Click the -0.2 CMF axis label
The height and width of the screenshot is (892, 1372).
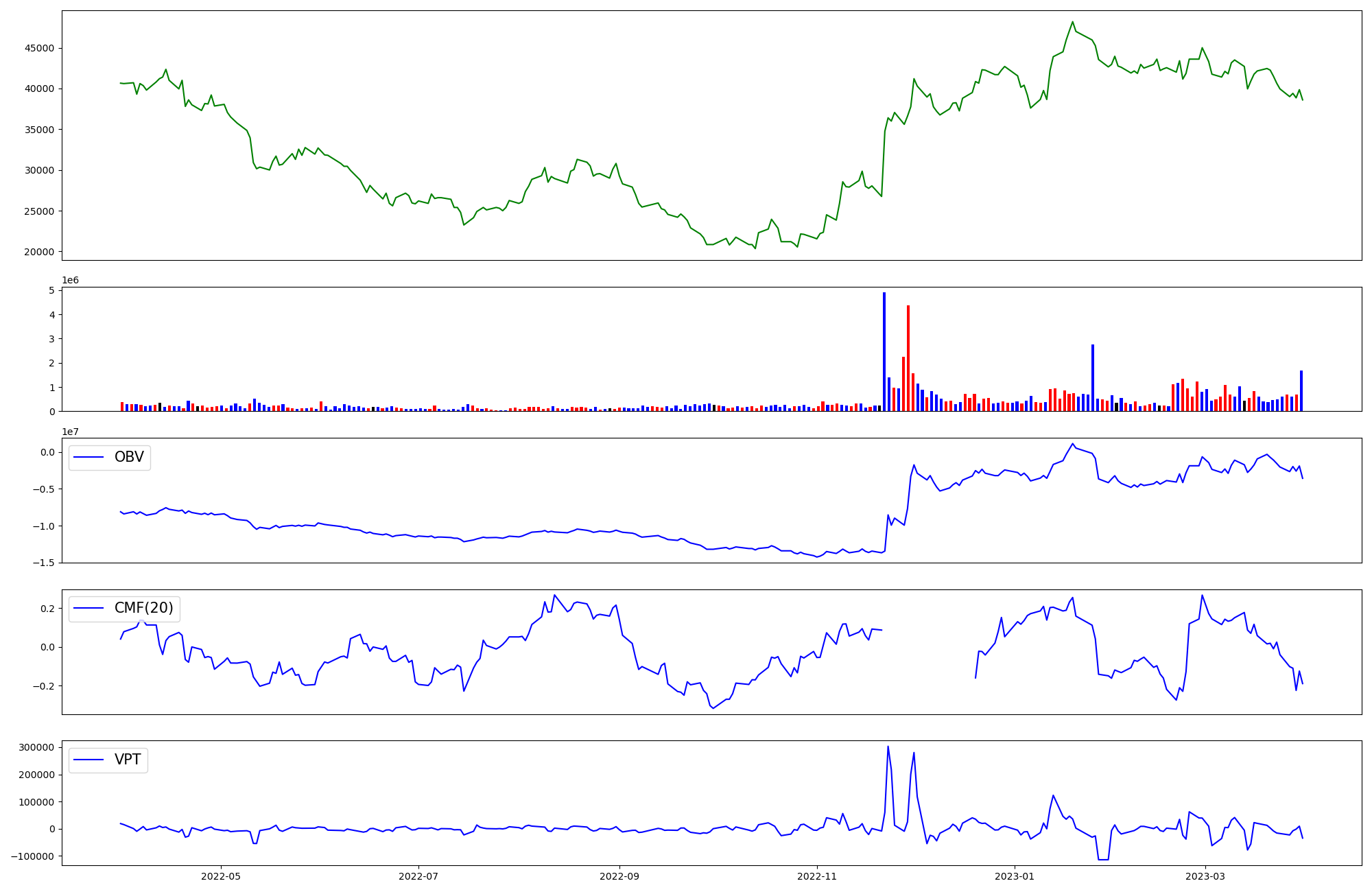45,686
